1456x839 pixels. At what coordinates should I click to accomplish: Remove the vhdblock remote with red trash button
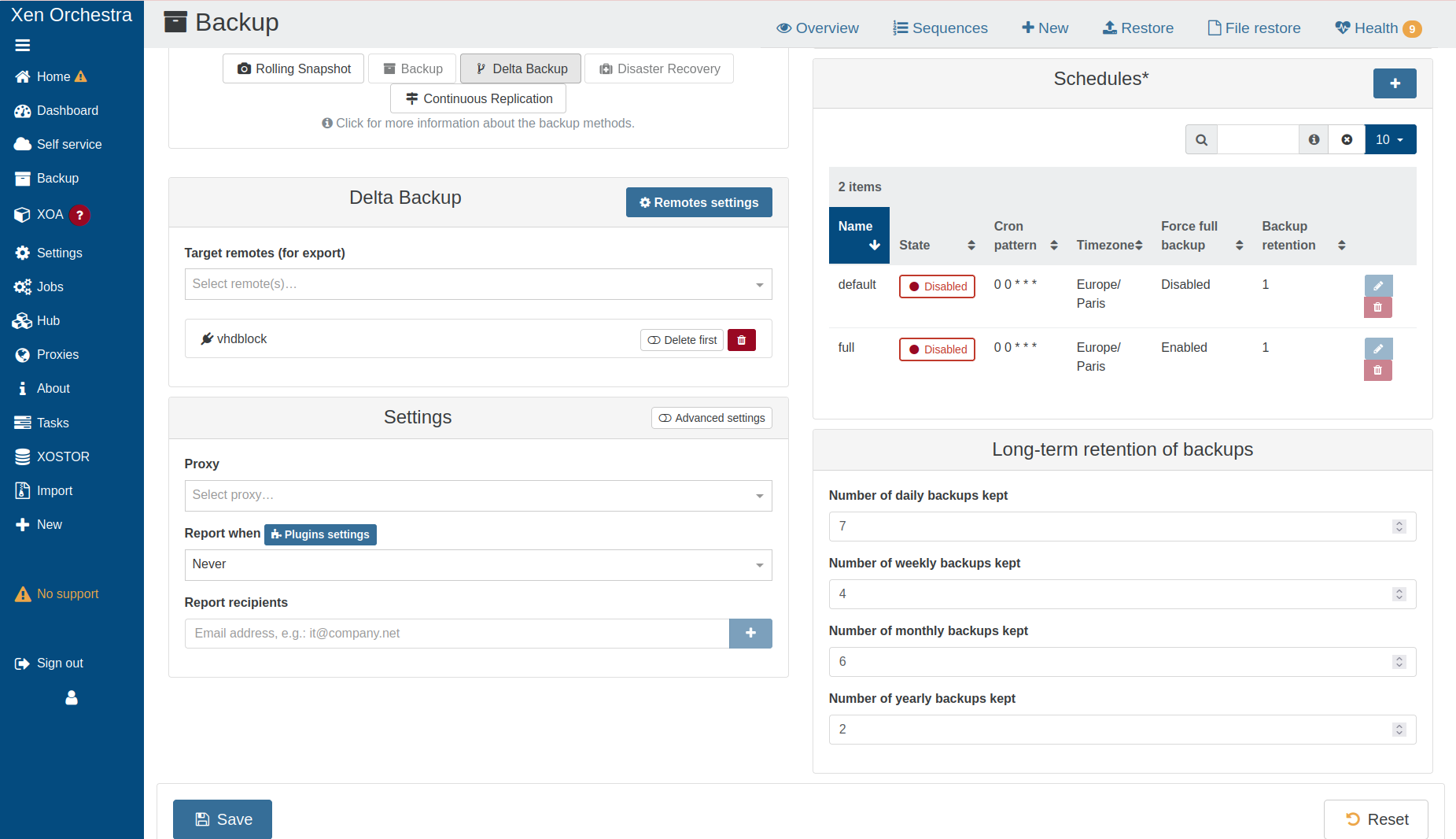[x=741, y=340]
